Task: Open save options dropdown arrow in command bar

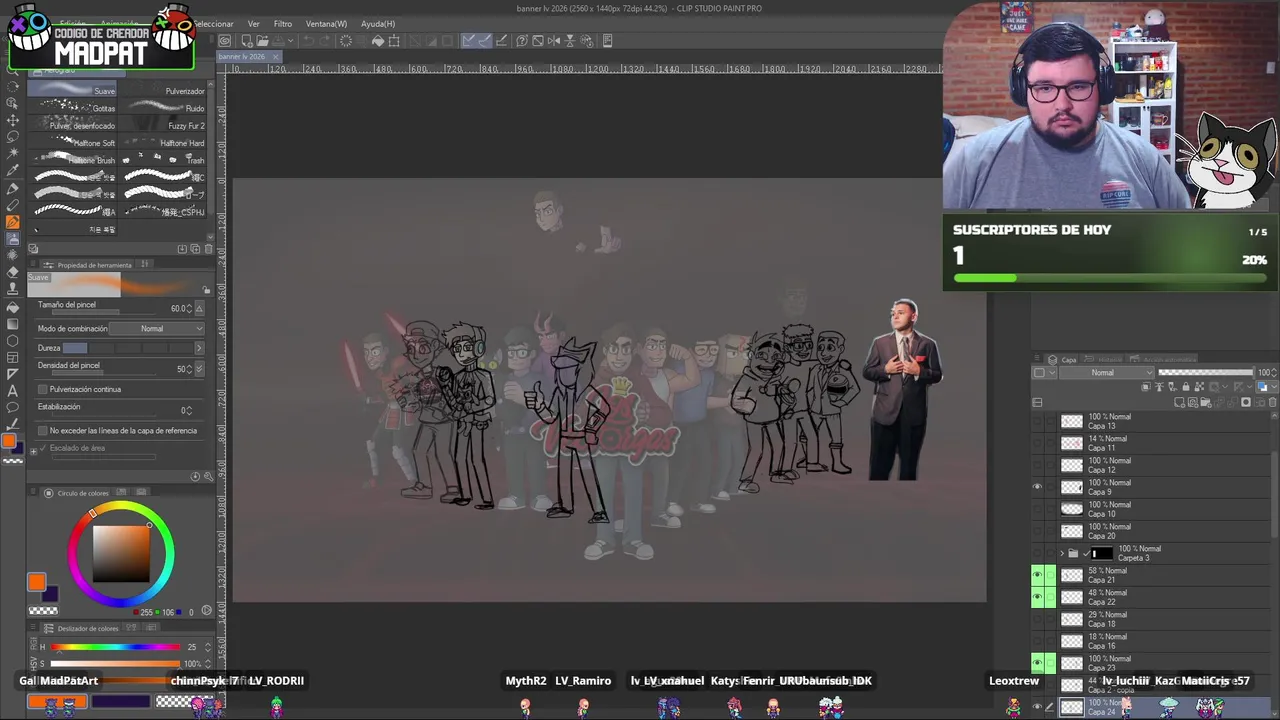Action: [x=291, y=41]
